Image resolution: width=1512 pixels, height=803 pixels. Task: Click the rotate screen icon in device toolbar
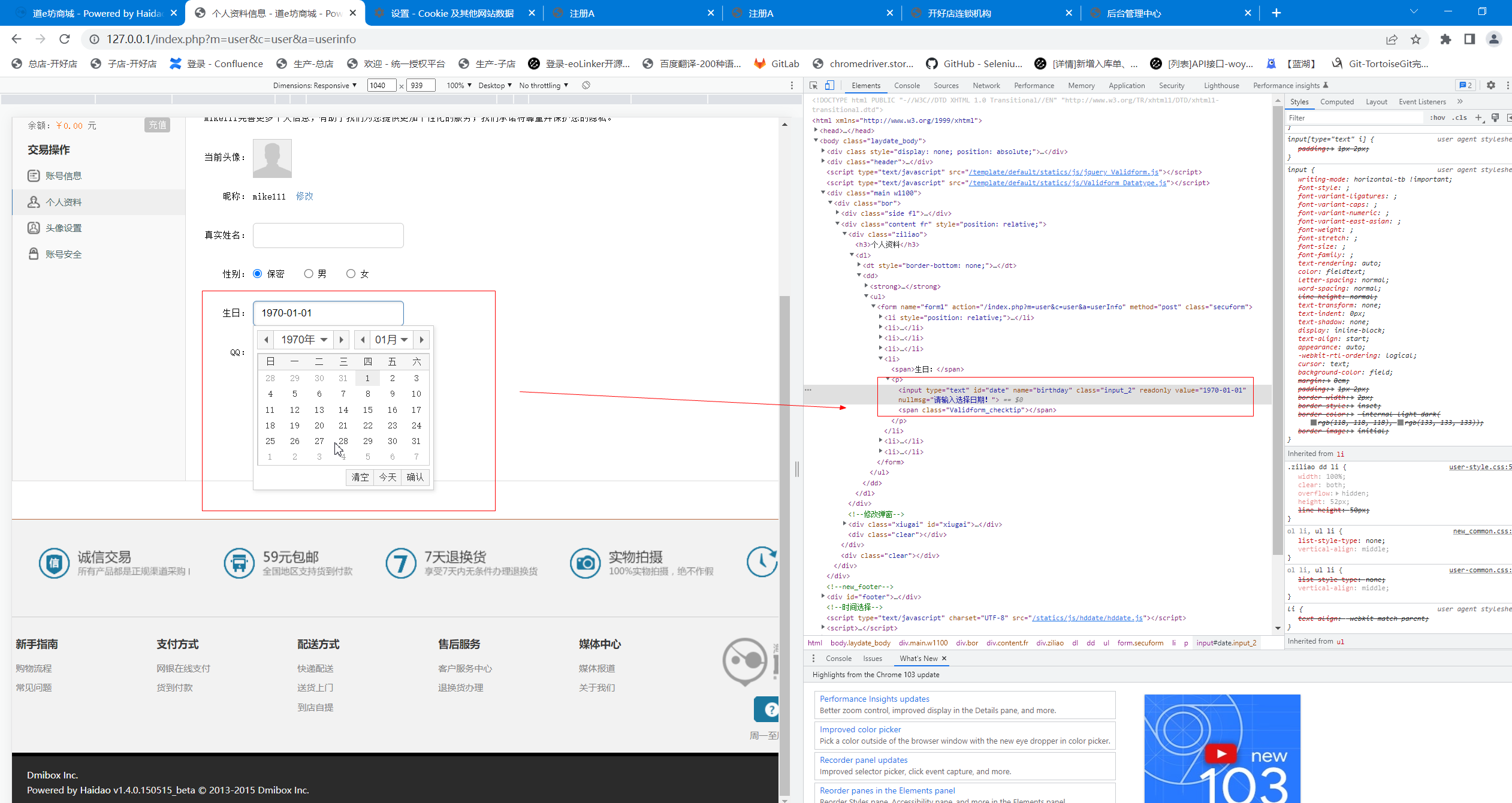[x=586, y=86]
